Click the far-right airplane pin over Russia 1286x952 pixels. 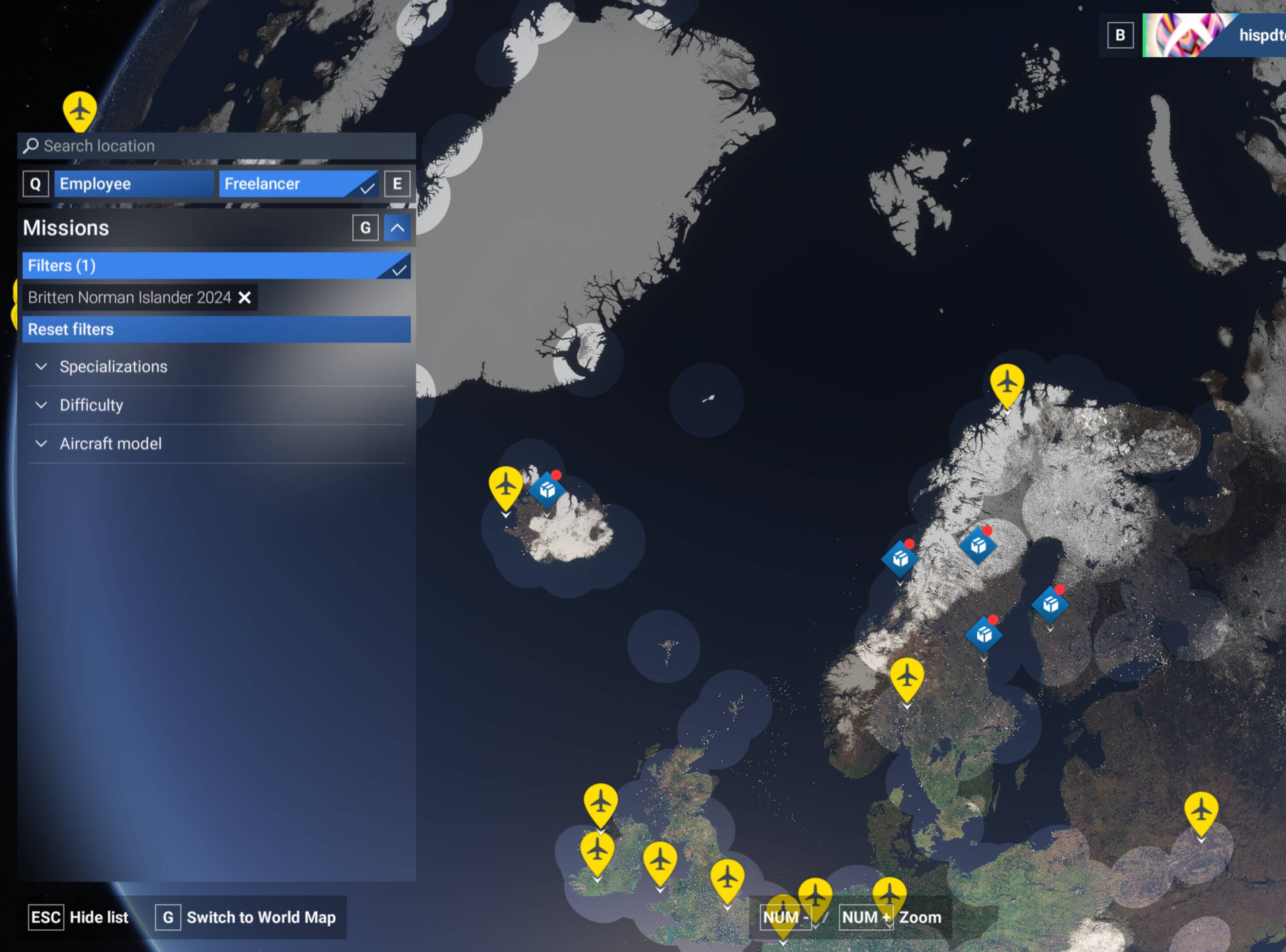1201,811
